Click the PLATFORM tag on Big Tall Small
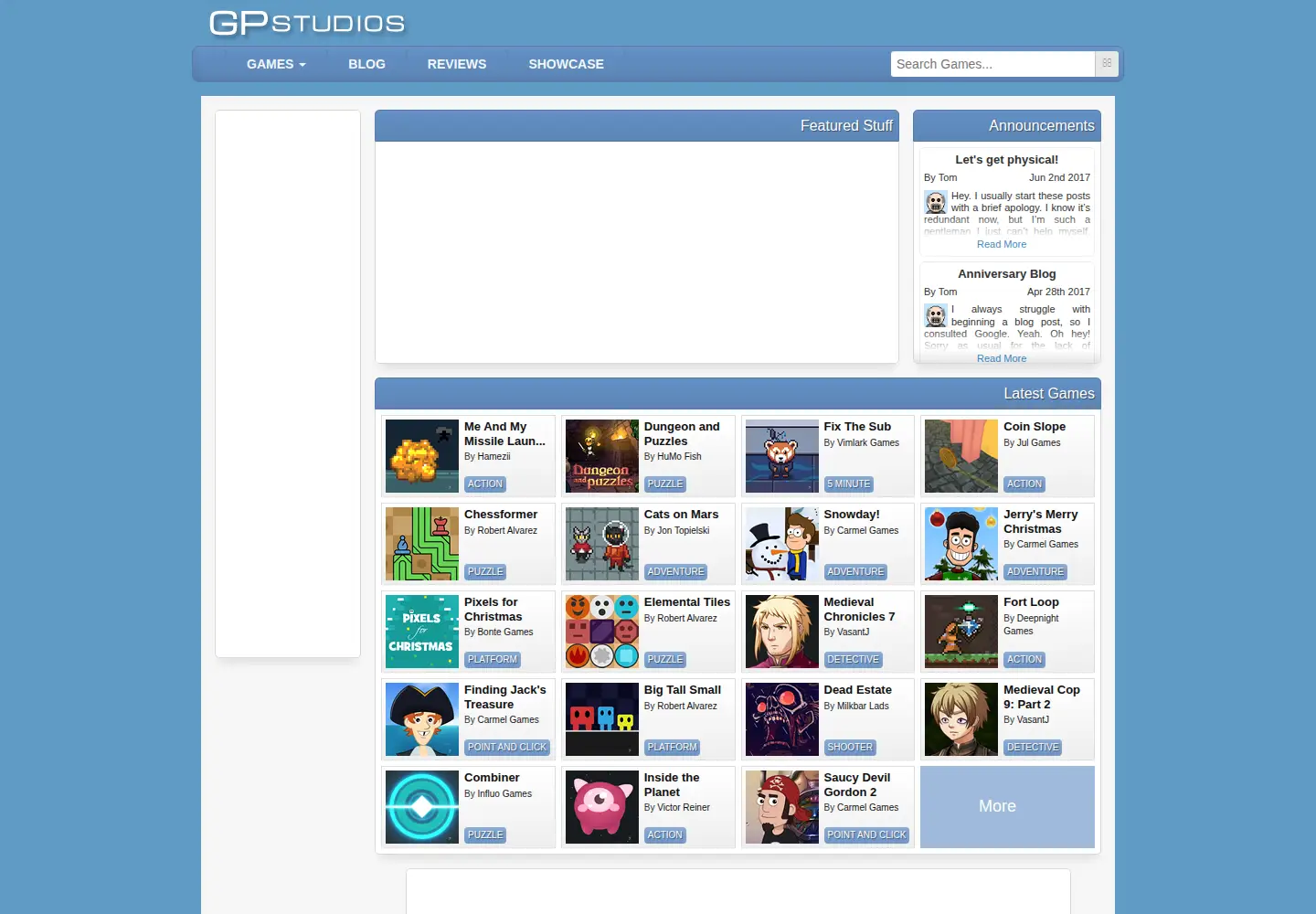Screen dimensions: 1316x914 coord(672,747)
